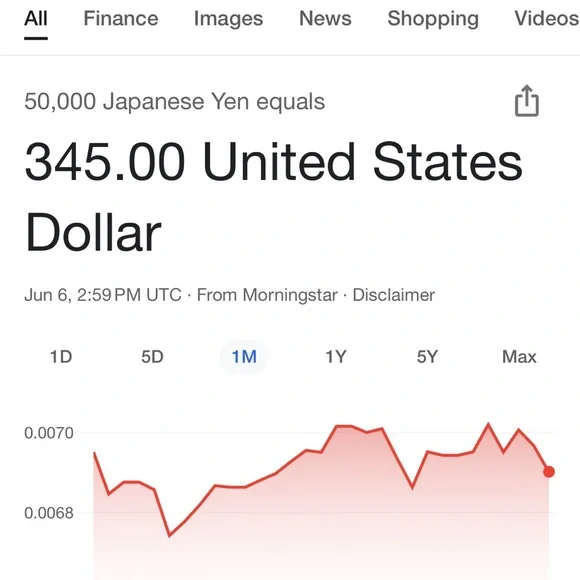Click the red endpoint dot on the chart

pyautogui.click(x=549, y=472)
